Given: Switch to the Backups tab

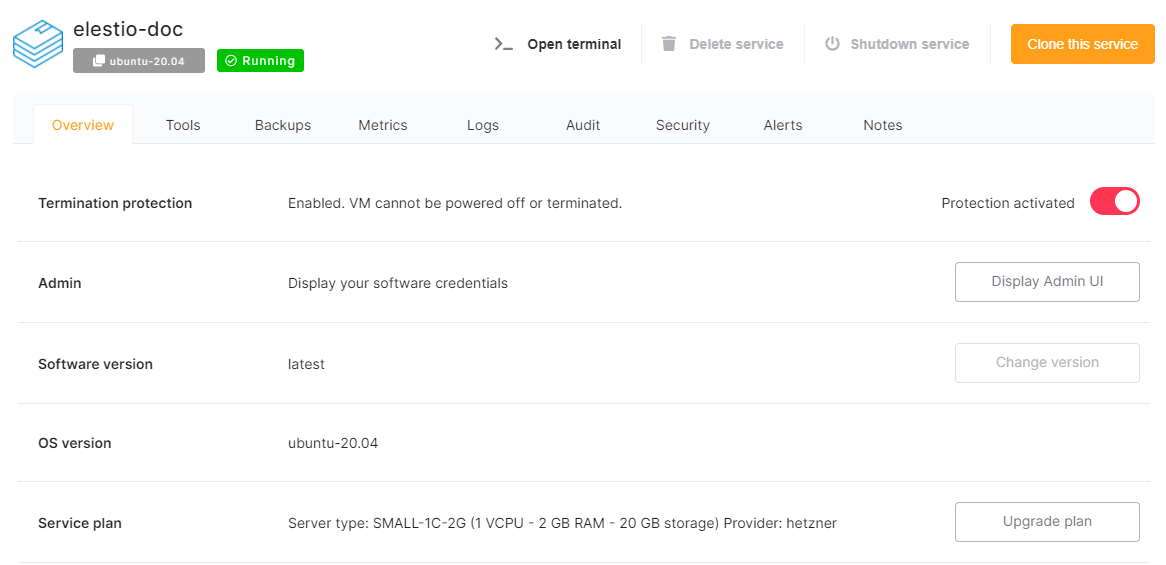Looking at the screenshot, I should click(x=283, y=125).
